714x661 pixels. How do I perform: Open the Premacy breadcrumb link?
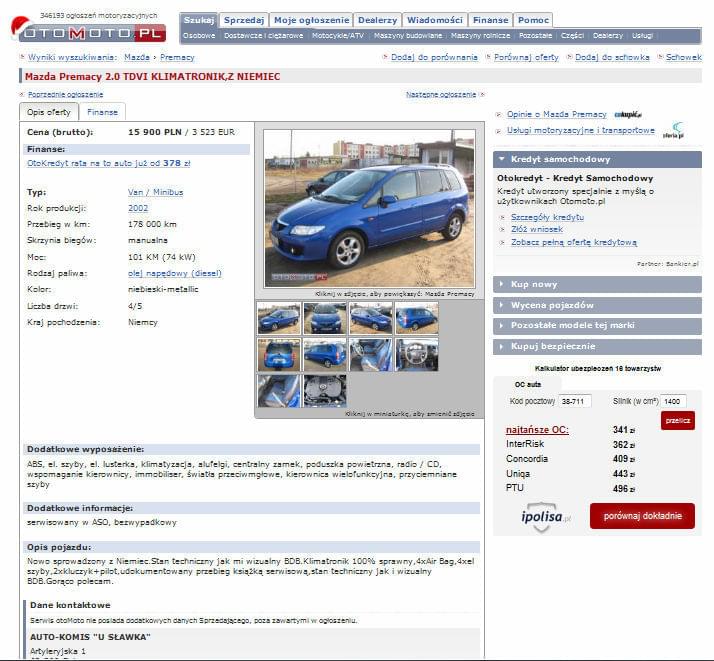click(x=177, y=57)
